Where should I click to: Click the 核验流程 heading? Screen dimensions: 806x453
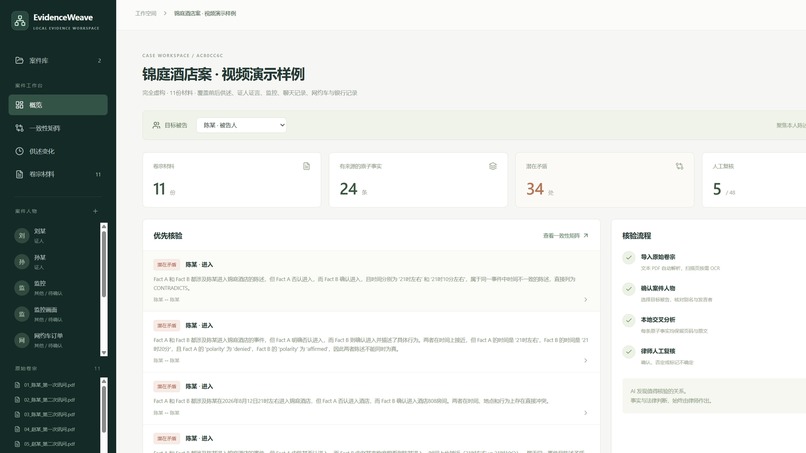636,236
